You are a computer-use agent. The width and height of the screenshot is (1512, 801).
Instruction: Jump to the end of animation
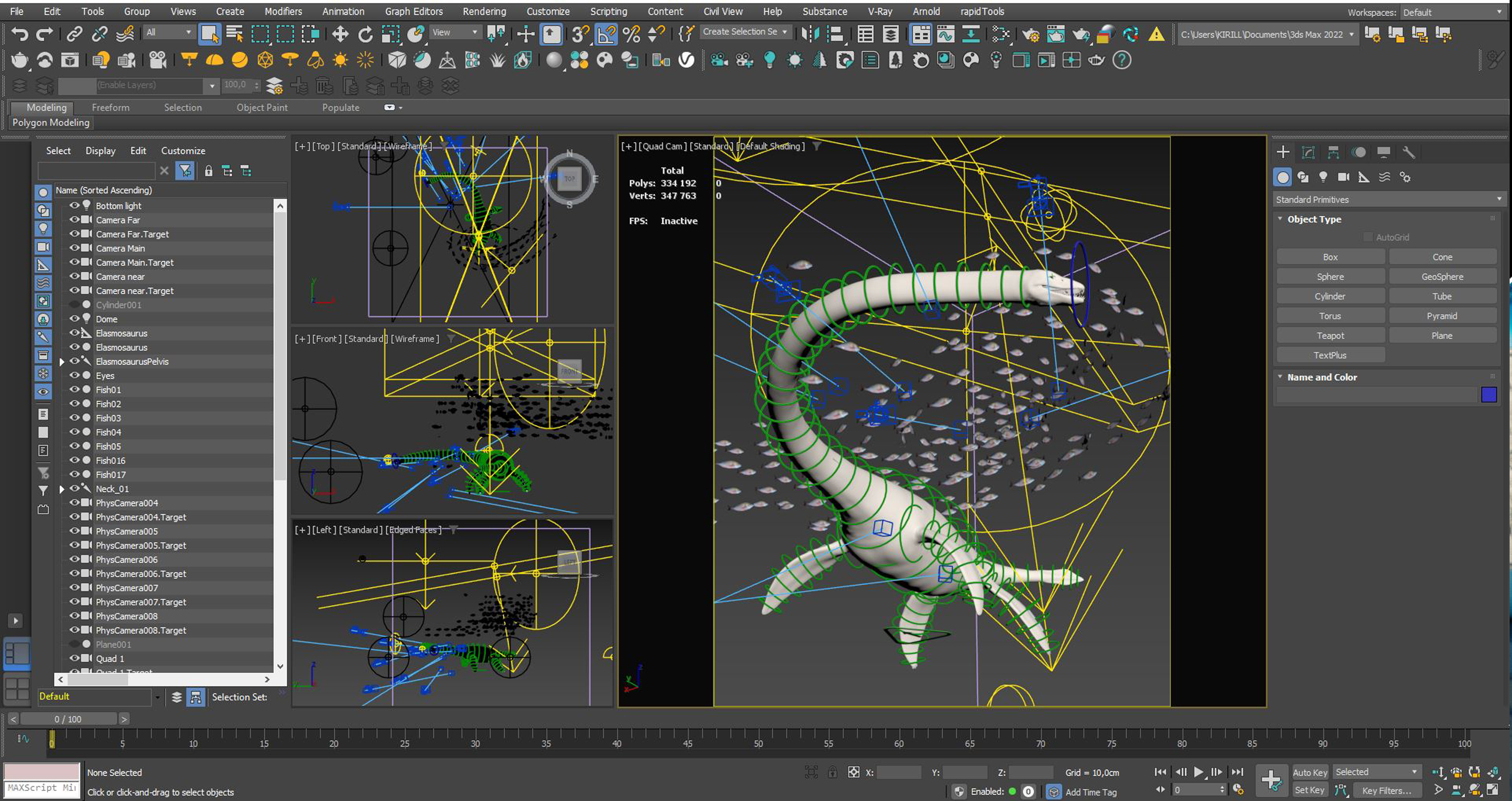pyautogui.click(x=1237, y=772)
